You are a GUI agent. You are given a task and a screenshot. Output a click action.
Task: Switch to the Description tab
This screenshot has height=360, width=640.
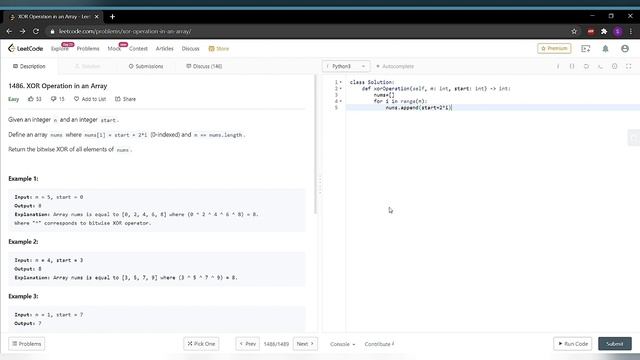pyautogui.click(x=29, y=66)
